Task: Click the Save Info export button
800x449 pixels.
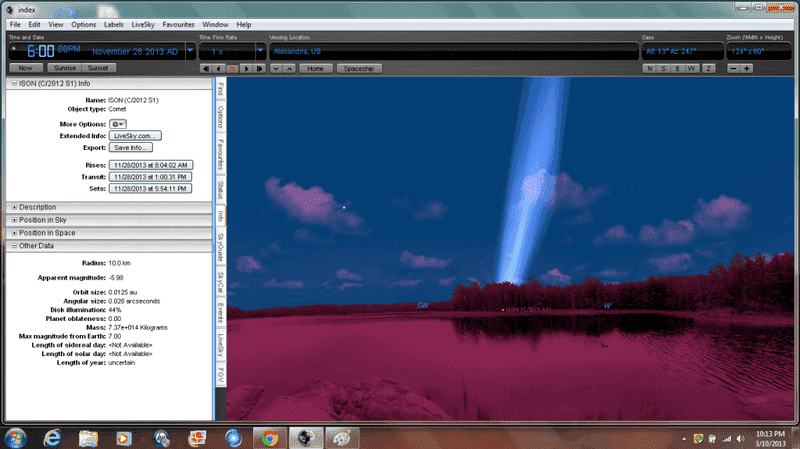Action: pos(131,147)
